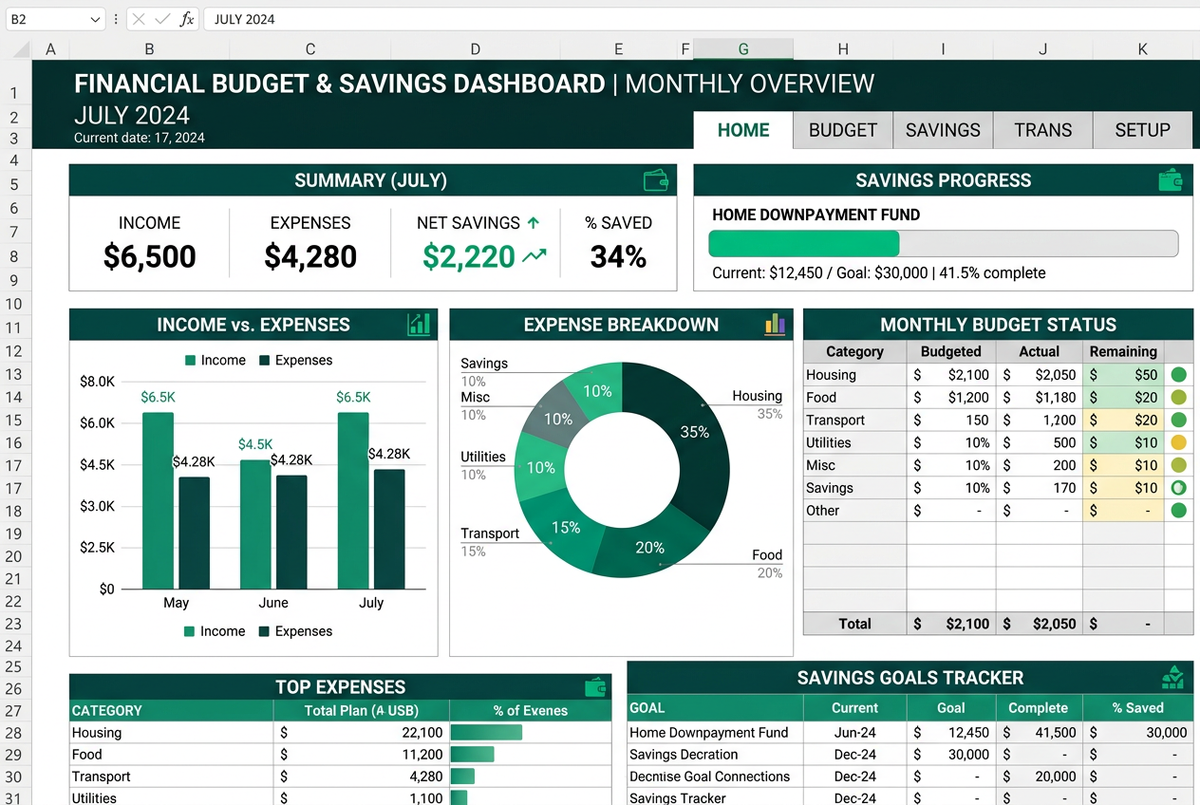Click the Home Downpayment Fund goal row
Viewport: 1200px width, 805px height.
click(910, 733)
